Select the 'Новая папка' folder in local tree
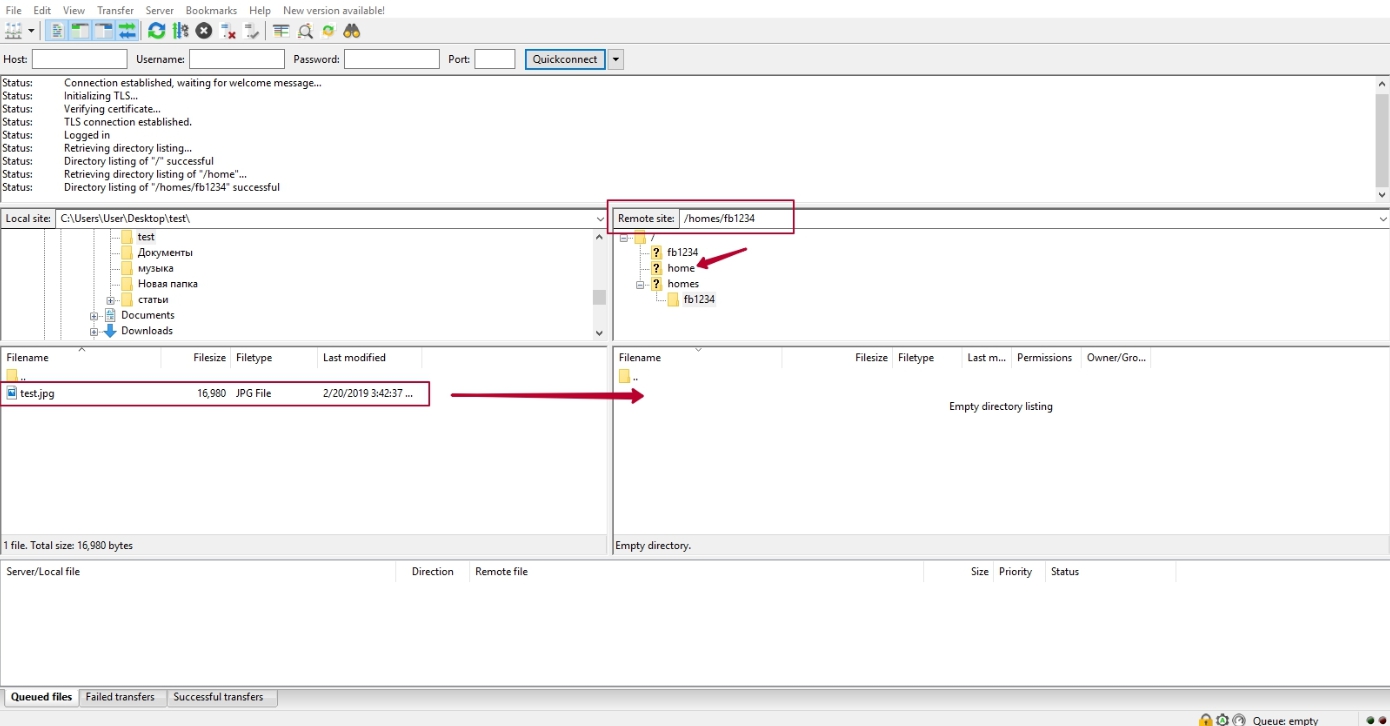 tap(167, 284)
